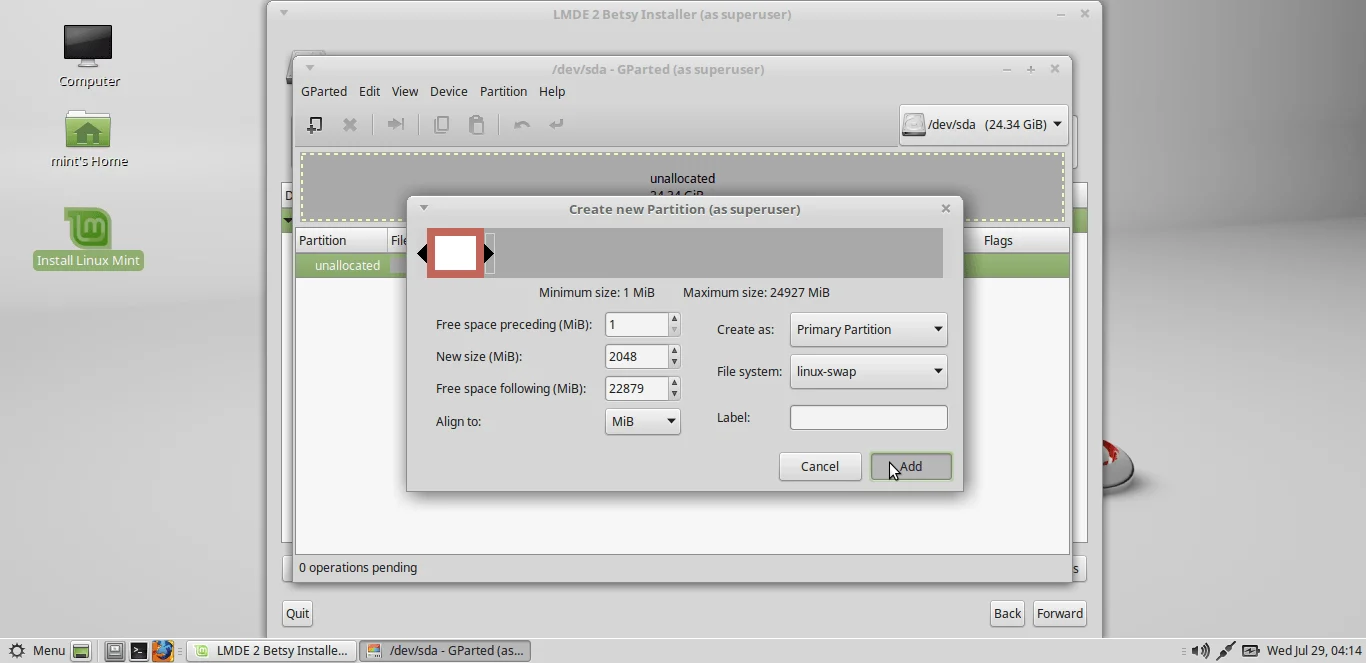Launch Firefox from the taskbar
Image resolution: width=1366 pixels, height=663 pixels.
(x=164, y=651)
